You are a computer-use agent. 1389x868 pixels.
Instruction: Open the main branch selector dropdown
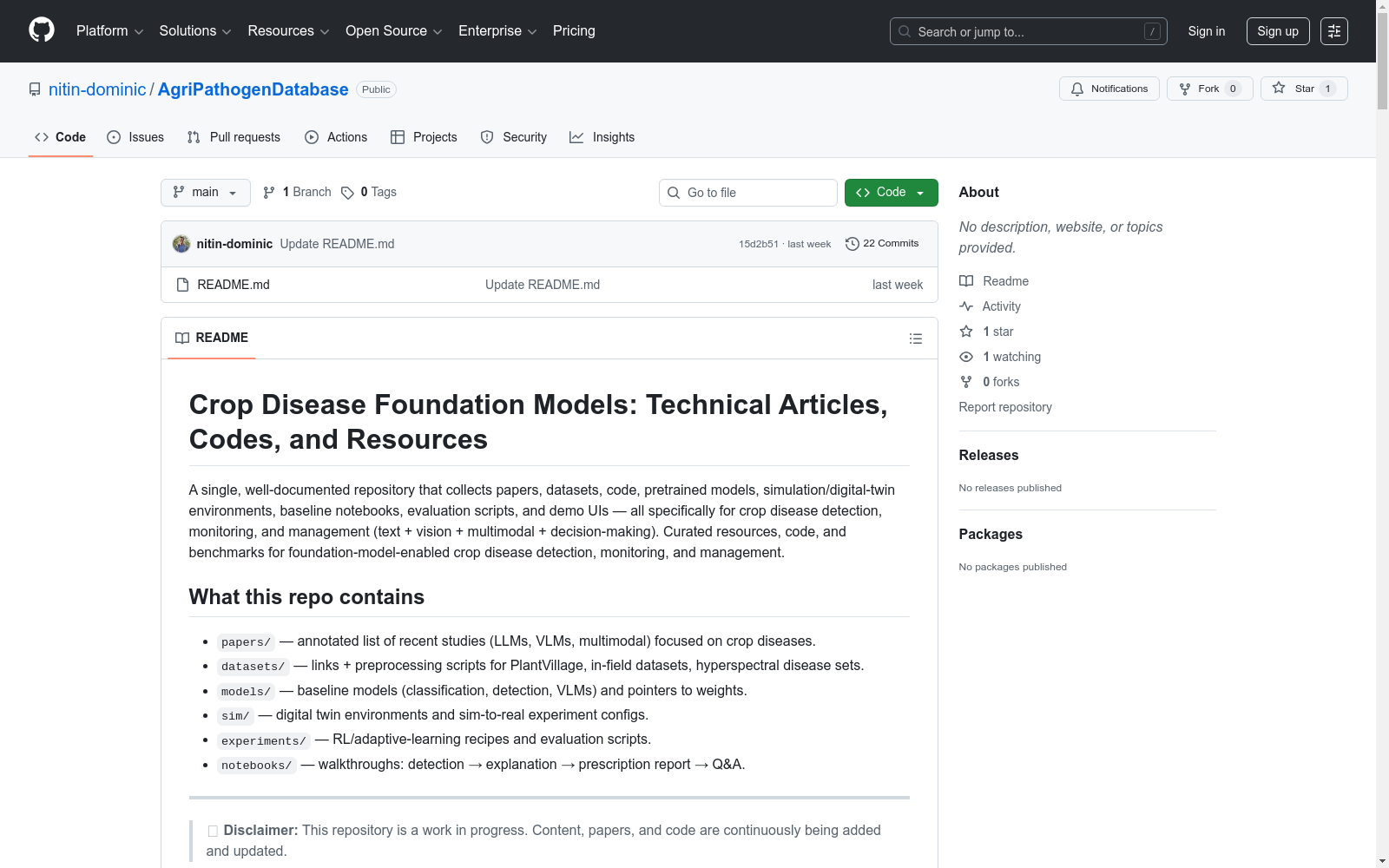[x=206, y=193]
